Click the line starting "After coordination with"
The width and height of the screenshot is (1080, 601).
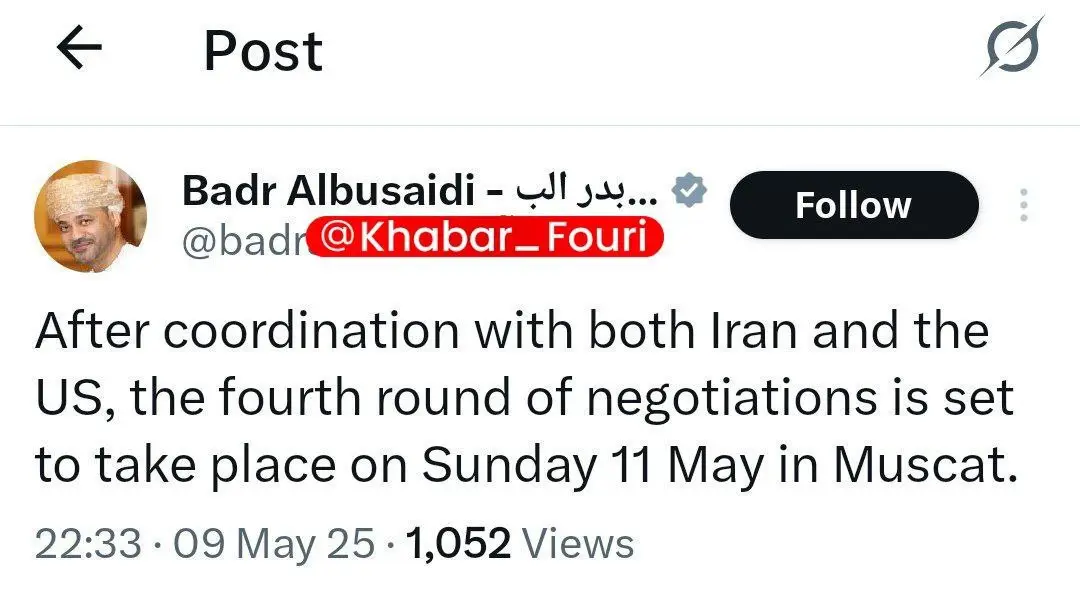click(511, 332)
